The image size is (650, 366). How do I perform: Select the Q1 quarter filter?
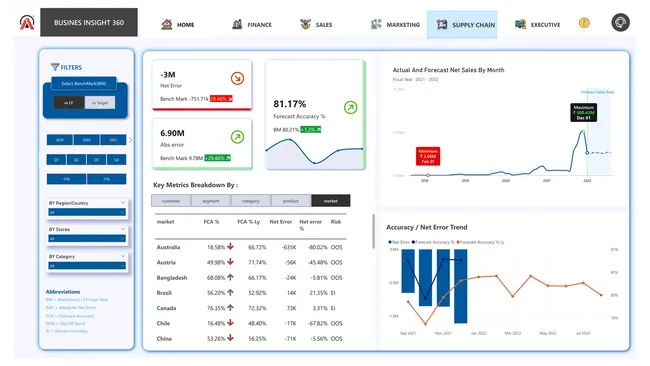56,160
